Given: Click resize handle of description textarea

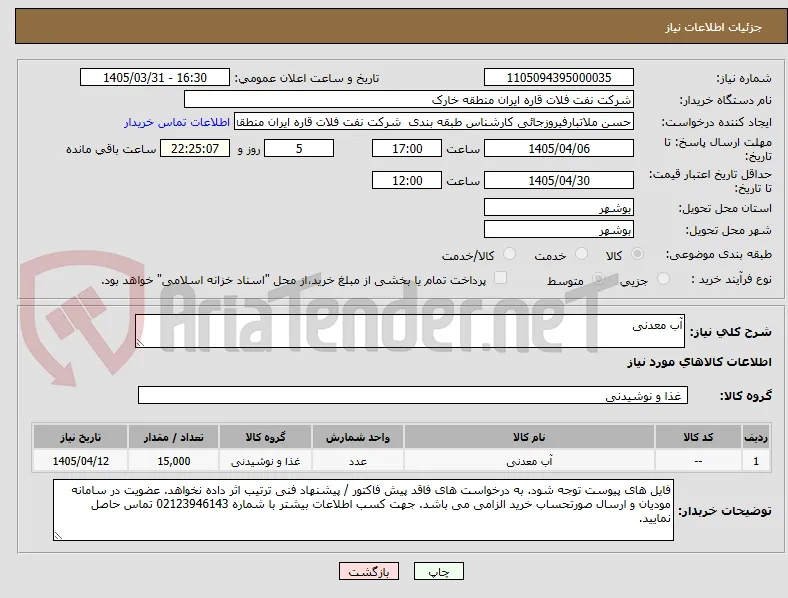Looking at the screenshot, I should coord(140,342).
